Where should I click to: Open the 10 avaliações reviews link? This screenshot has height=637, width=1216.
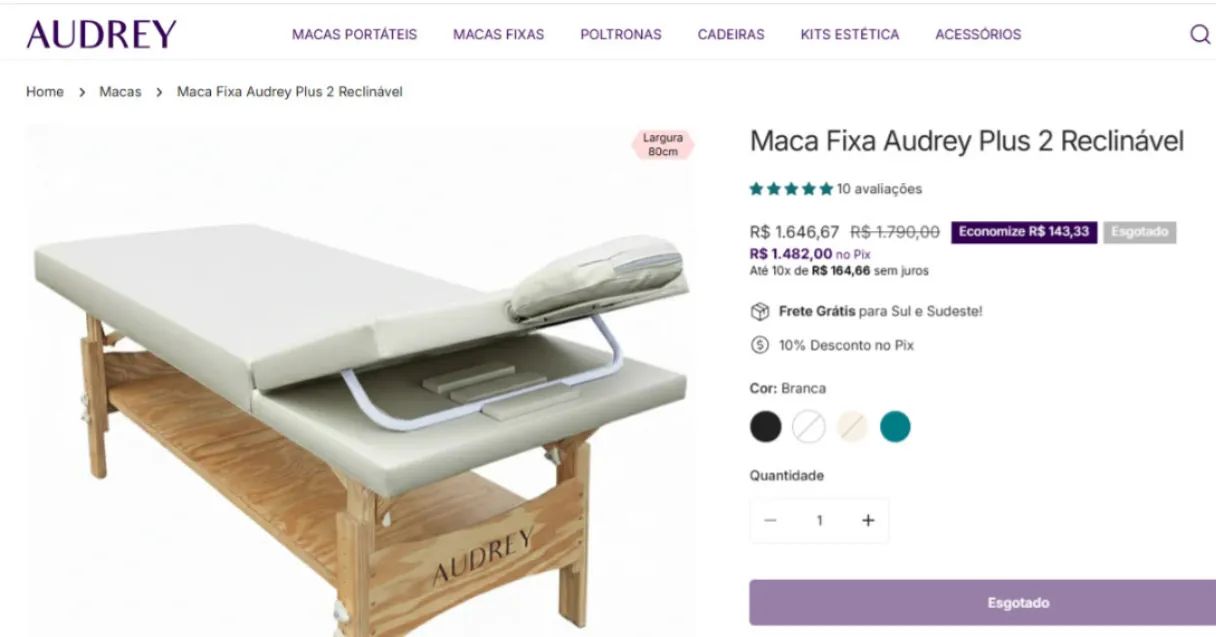click(880, 188)
